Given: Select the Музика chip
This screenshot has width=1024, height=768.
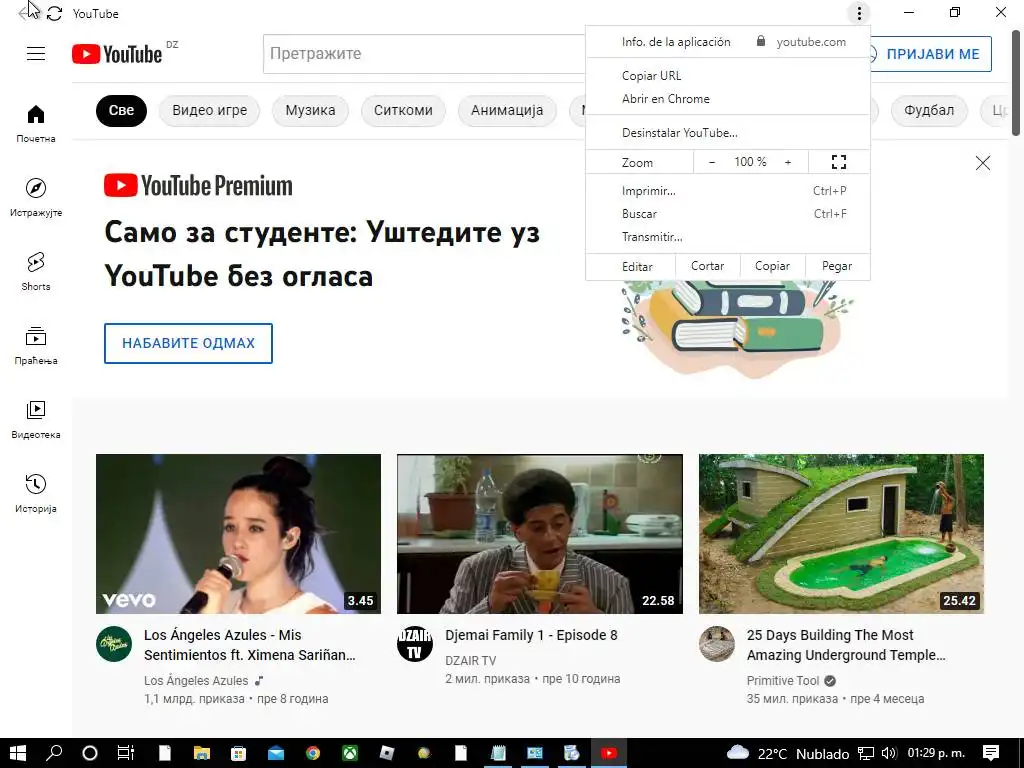Looking at the screenshot, I should click(x=310, y=110).
